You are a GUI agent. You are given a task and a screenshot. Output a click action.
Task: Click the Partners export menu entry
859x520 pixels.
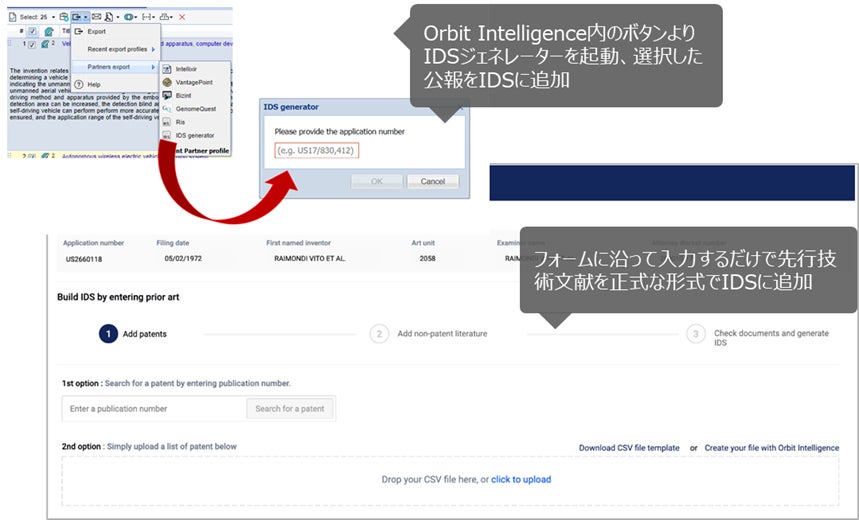pos(114,67)
